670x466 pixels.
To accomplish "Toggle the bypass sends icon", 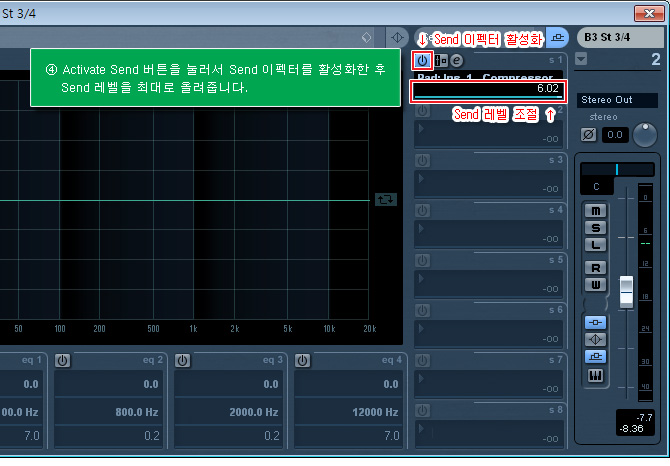I will pos(596,357).
